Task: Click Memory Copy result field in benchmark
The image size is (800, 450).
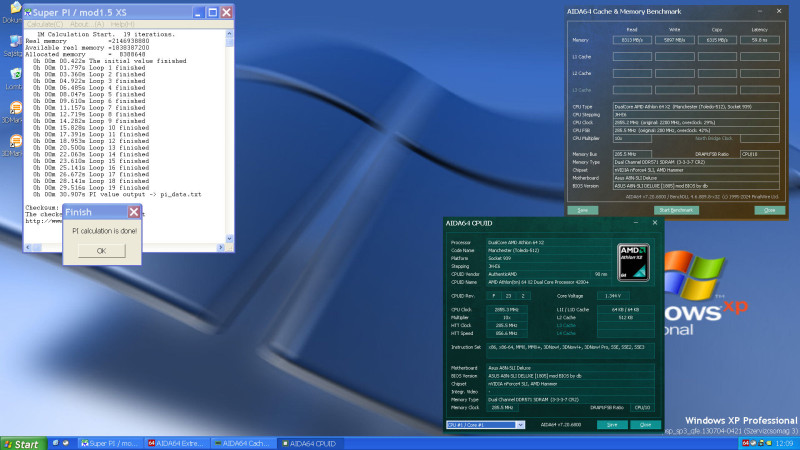Action: [717, 40]
